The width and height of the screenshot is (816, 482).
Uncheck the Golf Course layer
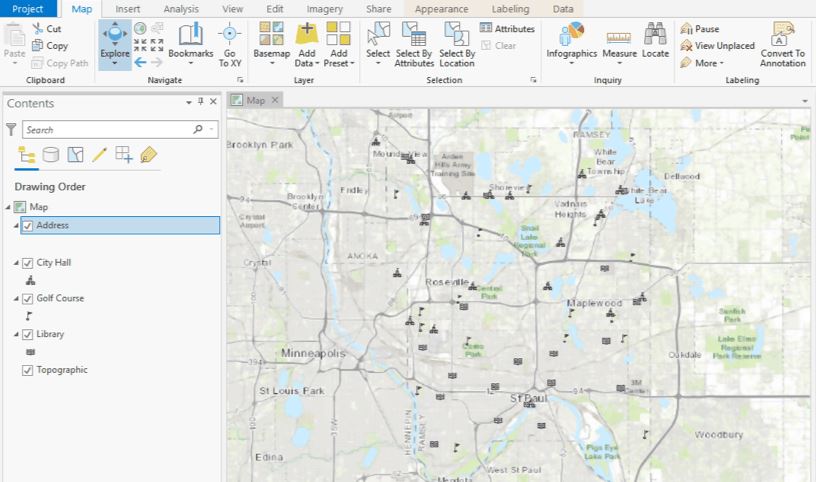pyautogui.click(x=28, y=299)
